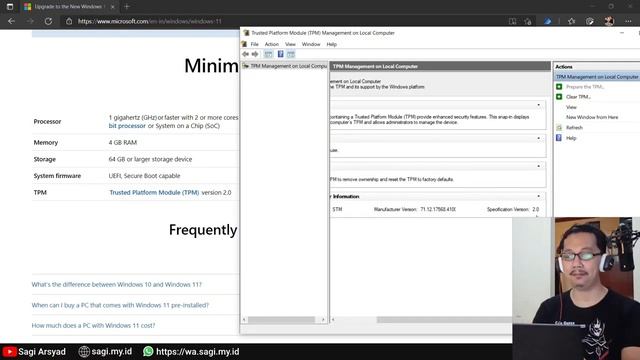Screen dimensions: 640x360
Task: Collapse the TPM Manufacturer Information section arrow
Action: point(538,196)
